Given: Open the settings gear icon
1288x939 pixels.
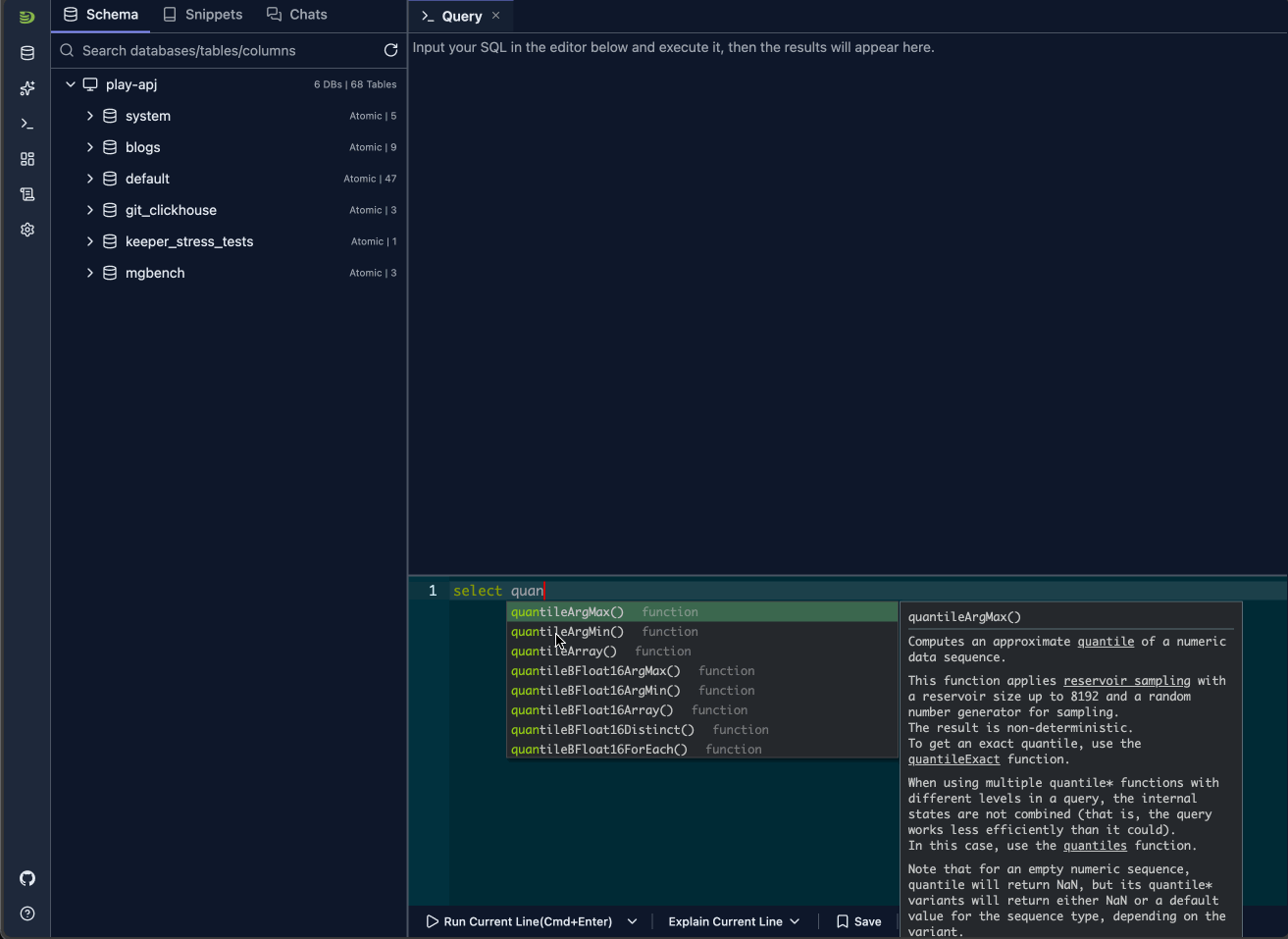Looking at the screenshot, I should click(x=27, y=230).
